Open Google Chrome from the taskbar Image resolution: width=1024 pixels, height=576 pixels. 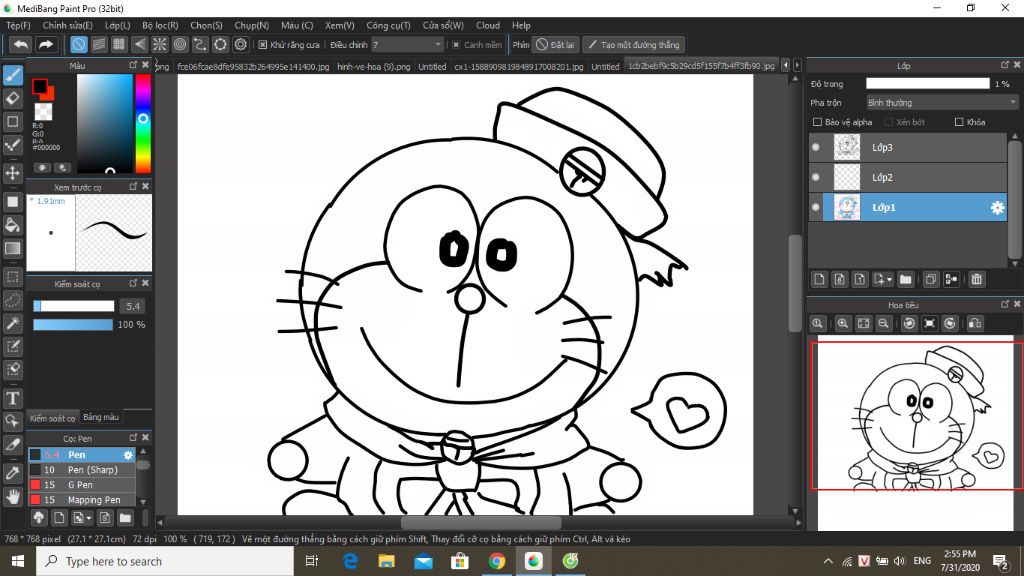click(x=497, y=561)
